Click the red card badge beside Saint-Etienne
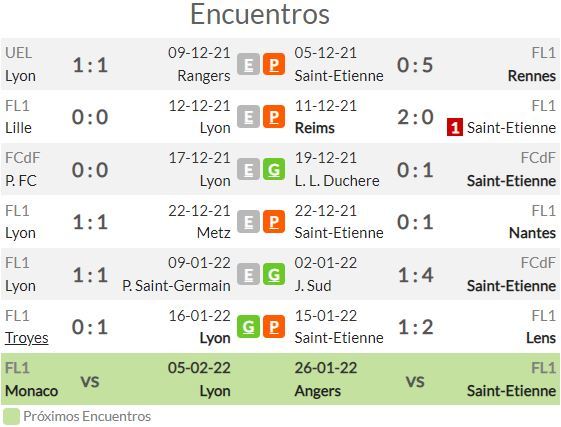 pos(455,127)
